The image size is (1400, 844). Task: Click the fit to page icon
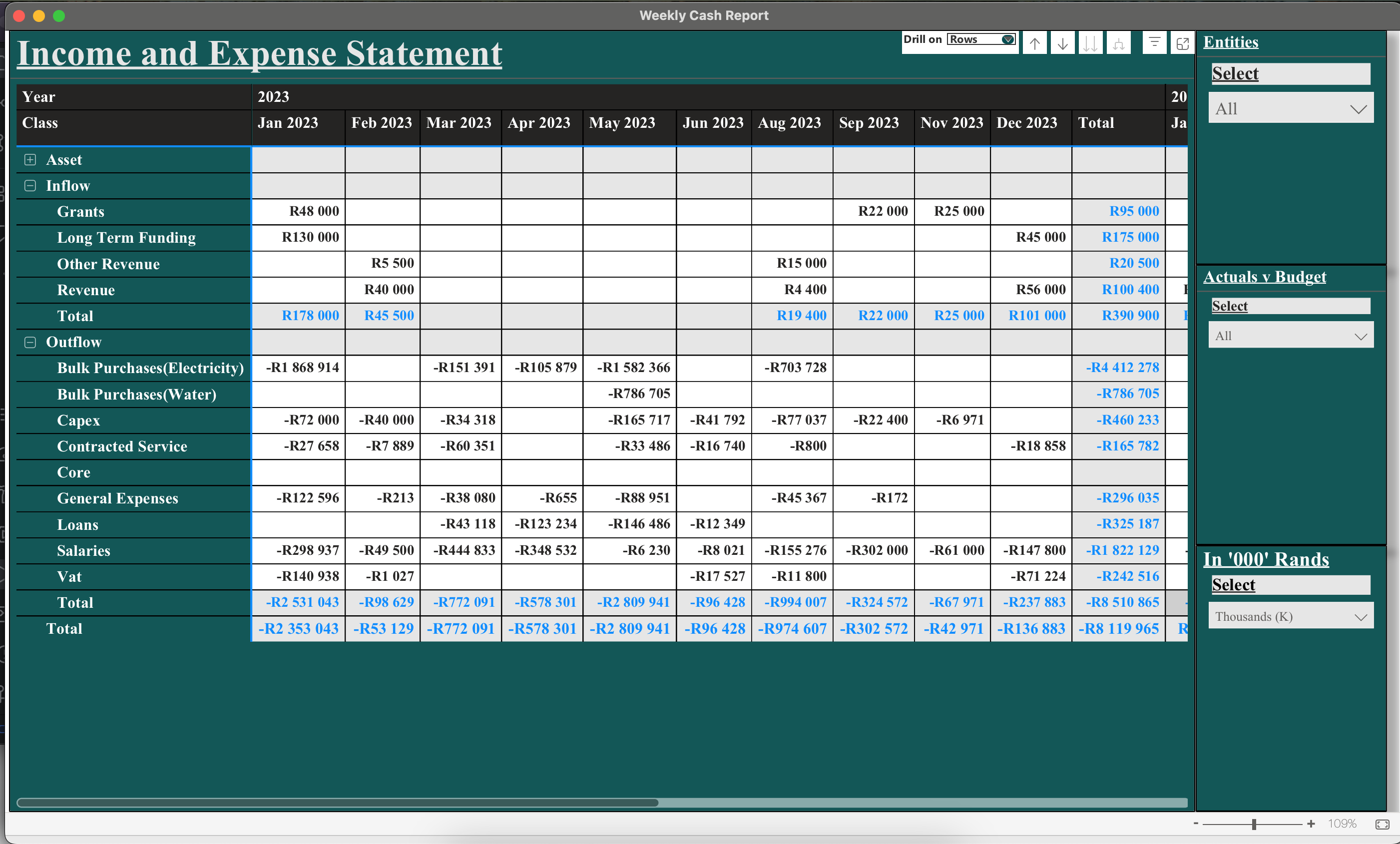point(1382,824)
